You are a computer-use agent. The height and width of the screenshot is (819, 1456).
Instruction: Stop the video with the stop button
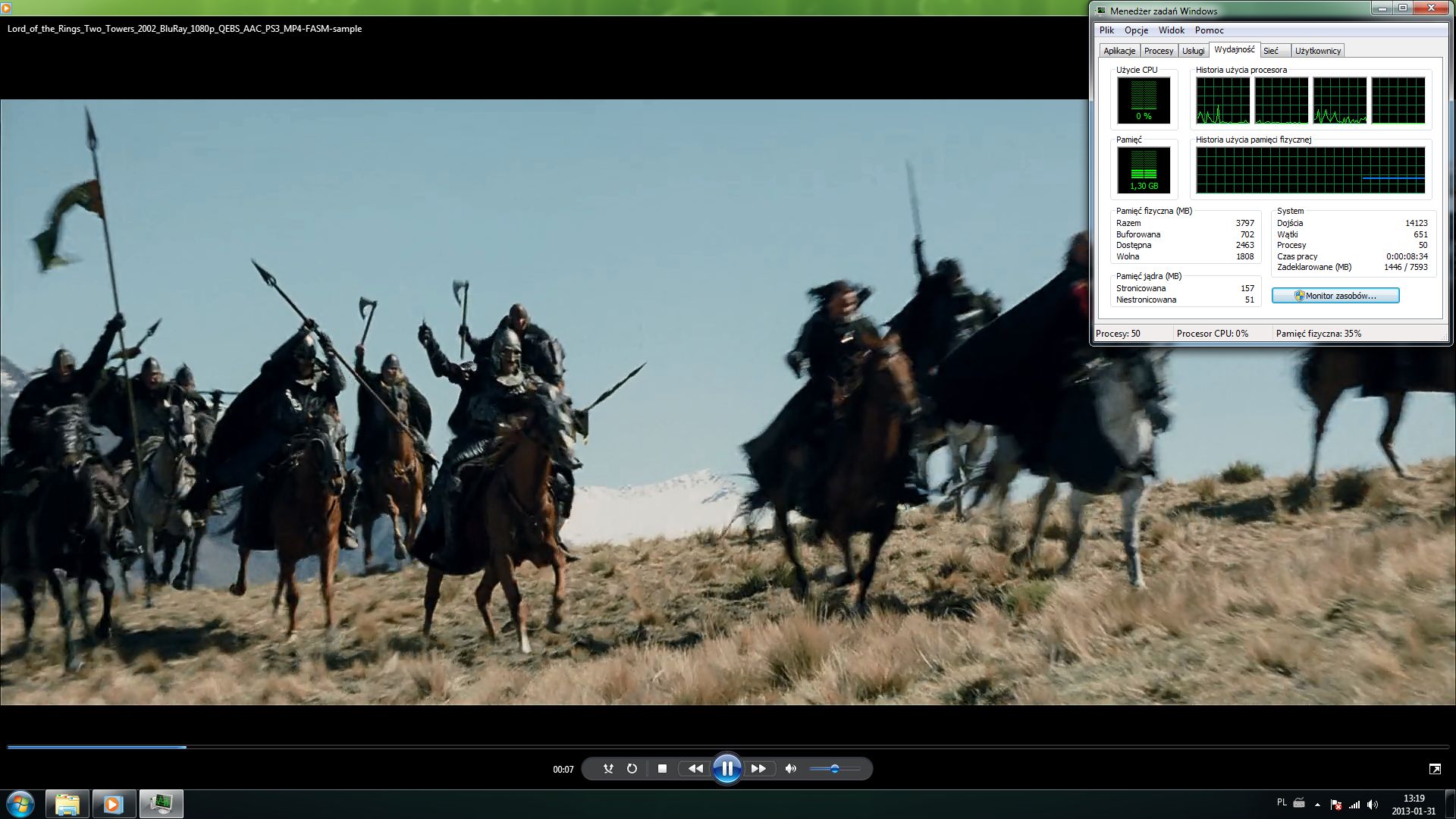coord(662,769)
